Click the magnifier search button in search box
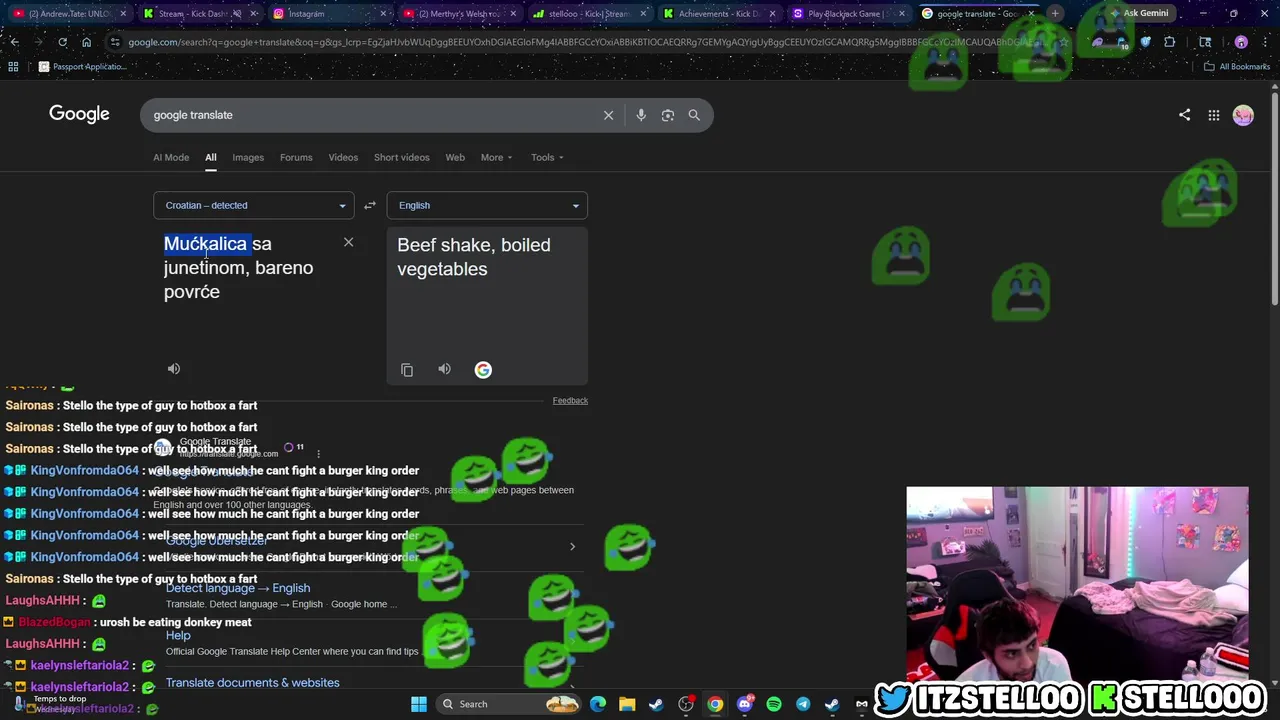The height and width of the screenshot is (720, 1280). click(x=694, y=115)
